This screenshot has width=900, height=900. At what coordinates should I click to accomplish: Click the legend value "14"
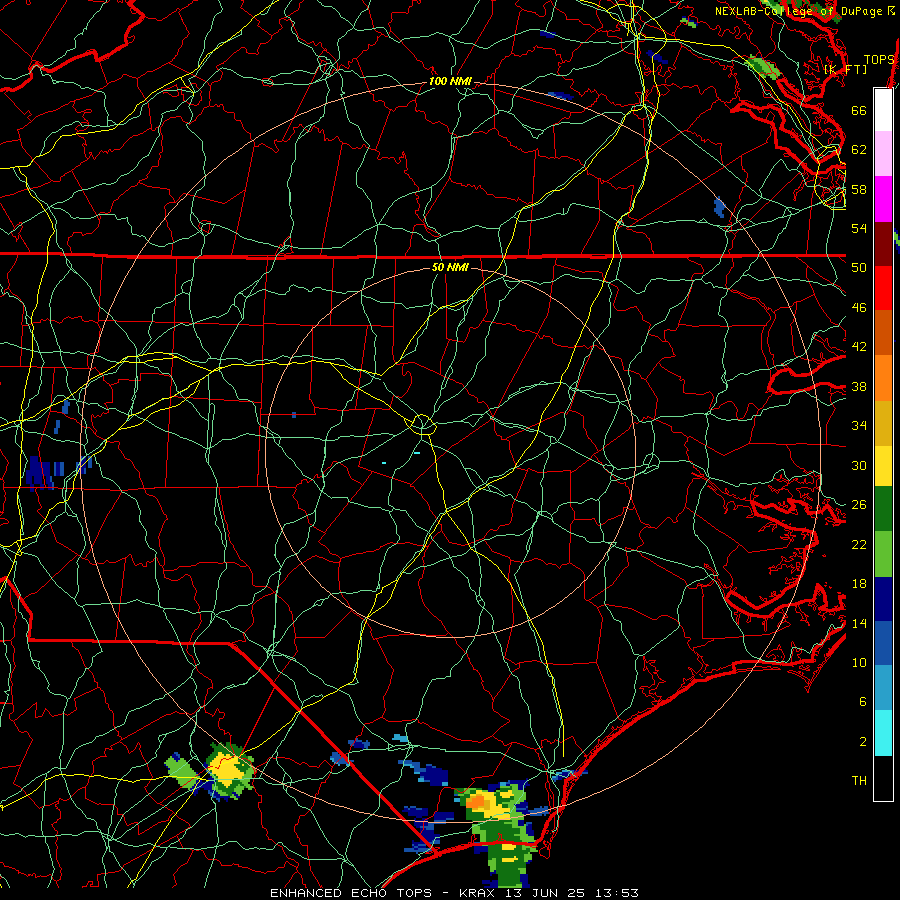(859, 623)
